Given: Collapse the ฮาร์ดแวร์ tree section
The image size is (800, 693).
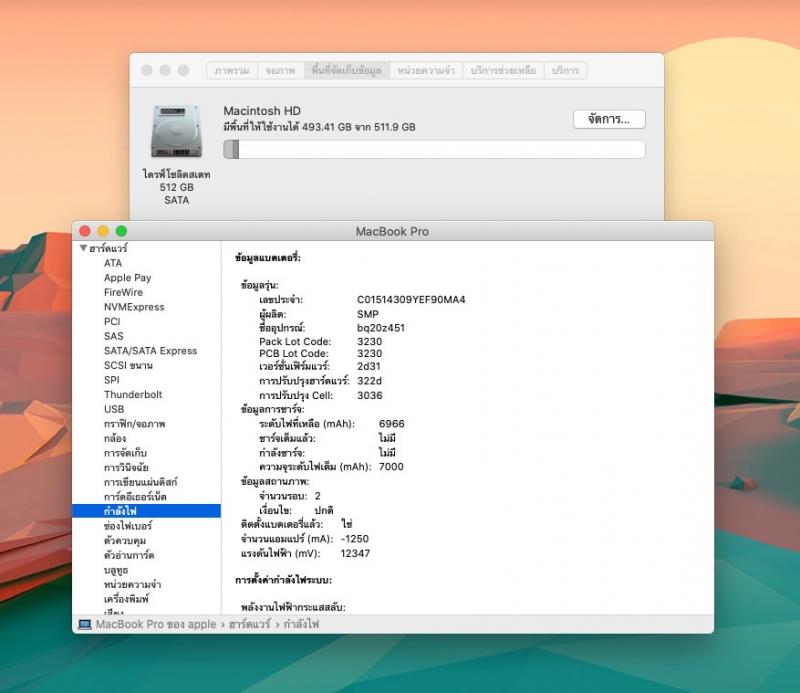Looking at the screenshot, I should [x=83, y=248].
